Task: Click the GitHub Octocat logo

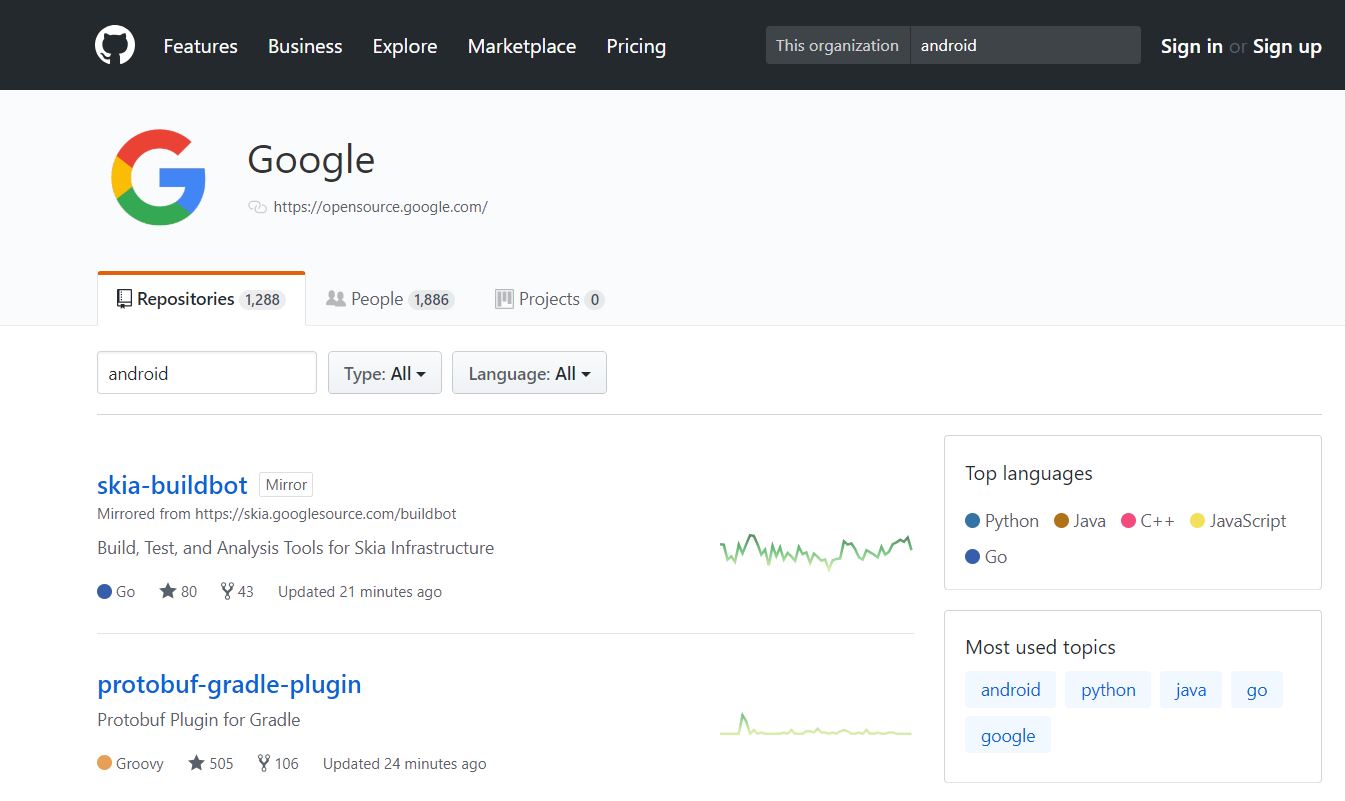Action: pos(115,46)
